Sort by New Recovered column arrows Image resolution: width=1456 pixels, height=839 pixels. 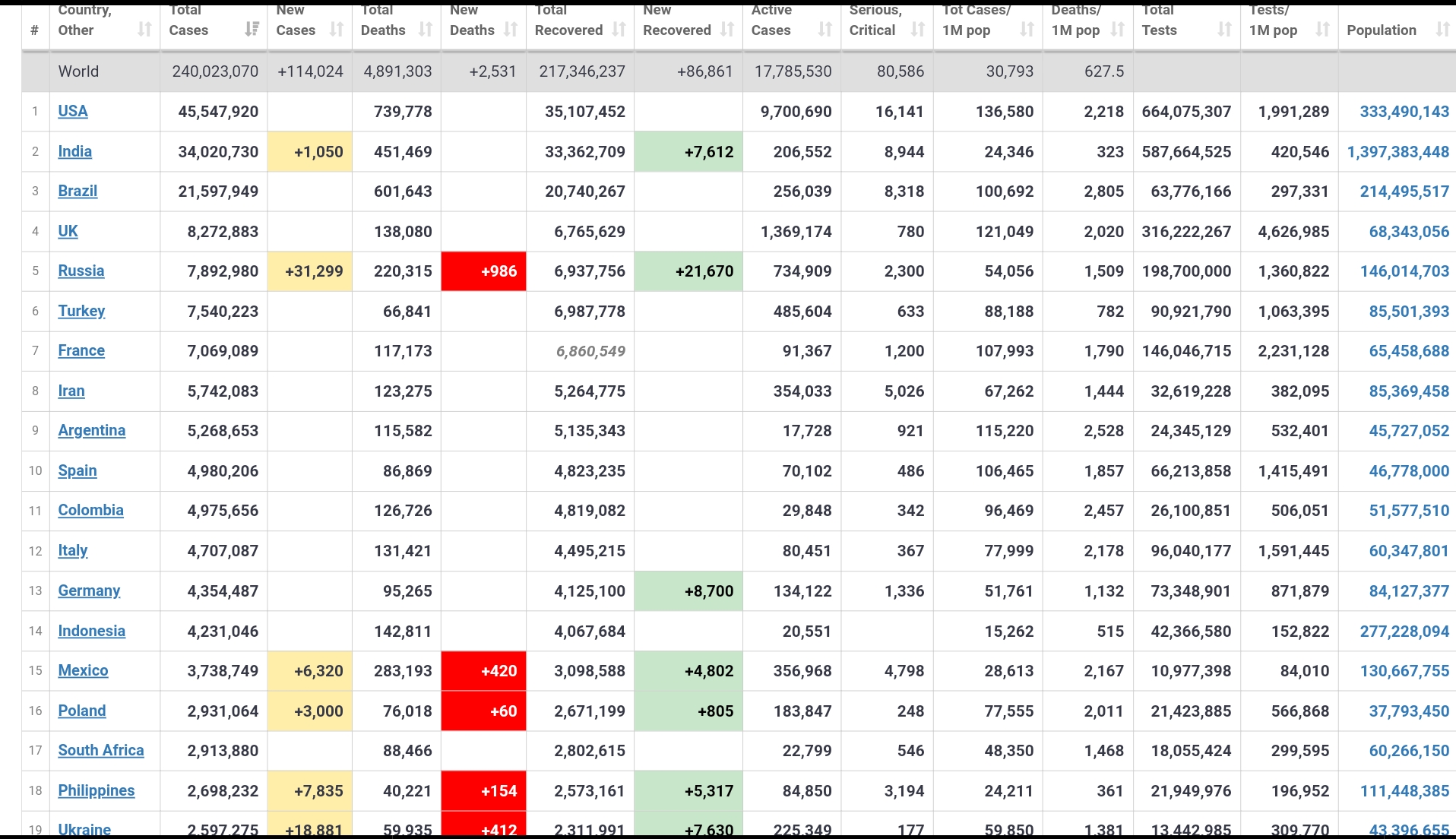[x=727, y=30]
